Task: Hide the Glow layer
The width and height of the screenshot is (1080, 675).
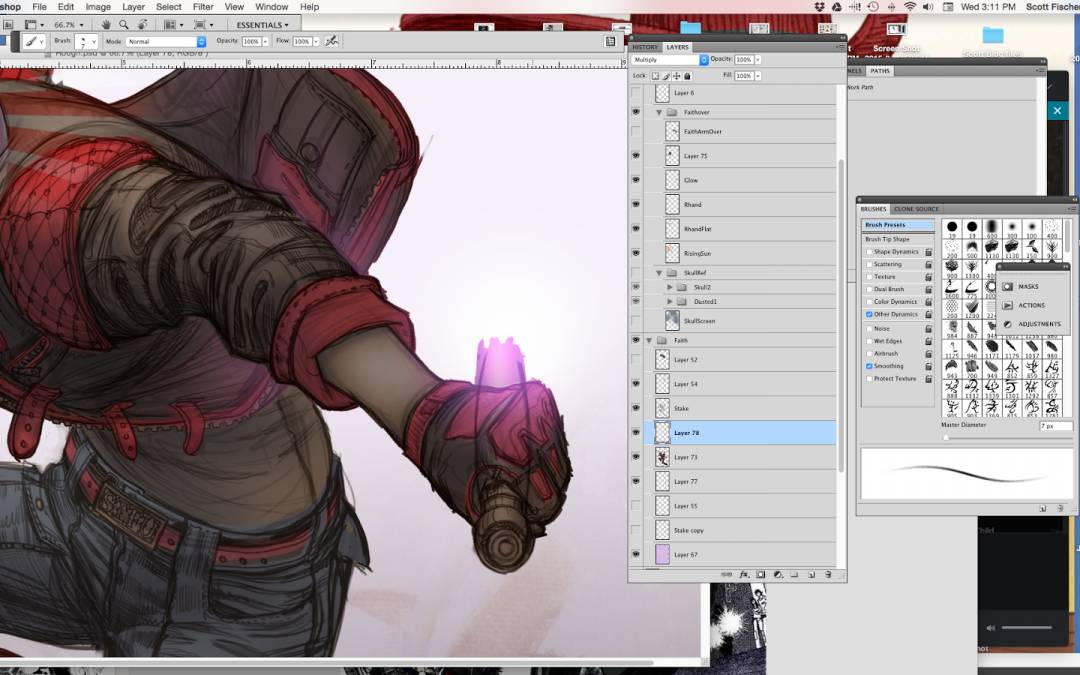Action: (x=636, y=180)
